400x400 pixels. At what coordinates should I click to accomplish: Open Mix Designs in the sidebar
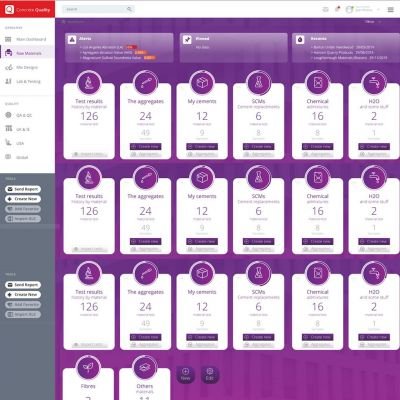27,67
